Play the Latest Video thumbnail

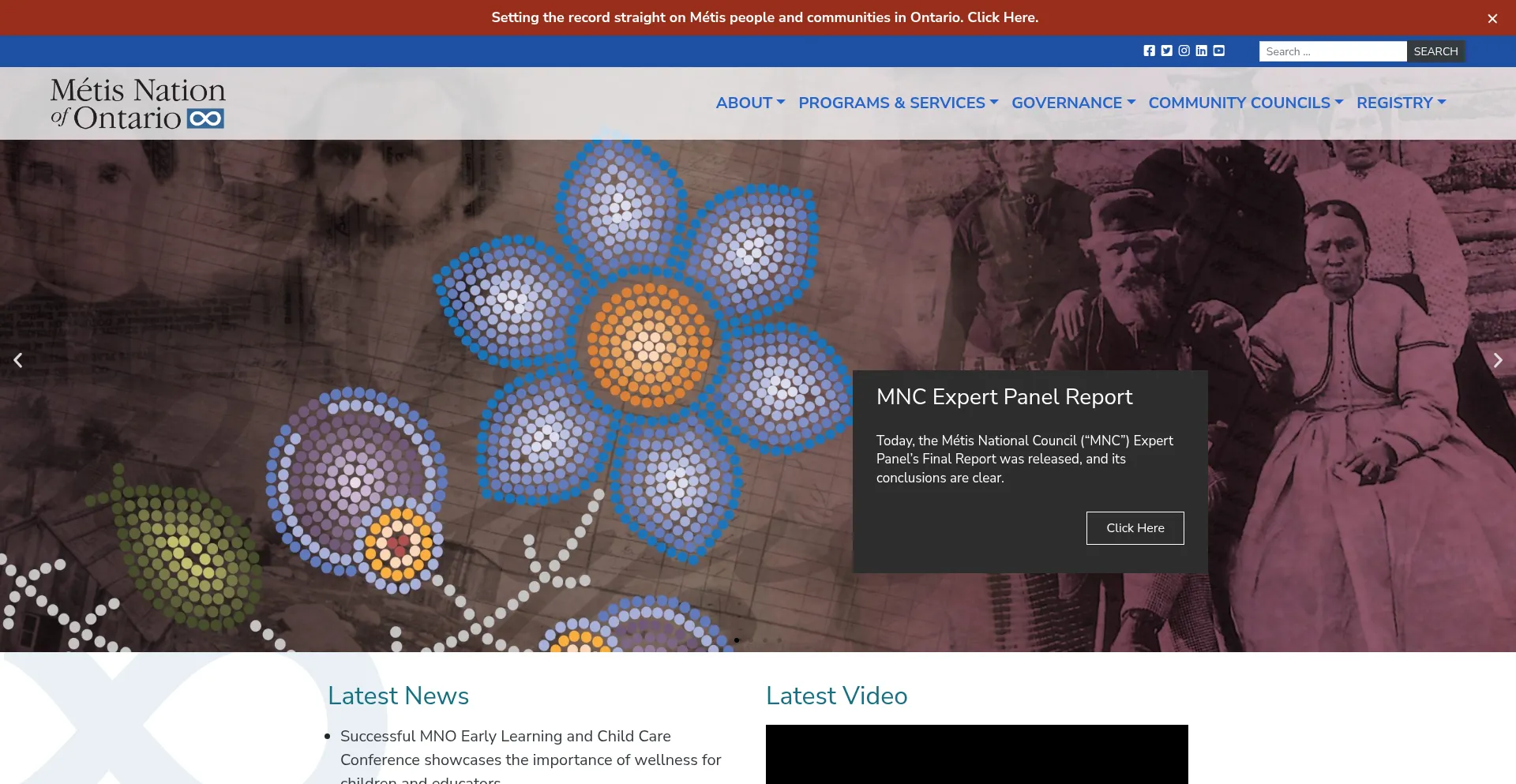tap(977, 754)
